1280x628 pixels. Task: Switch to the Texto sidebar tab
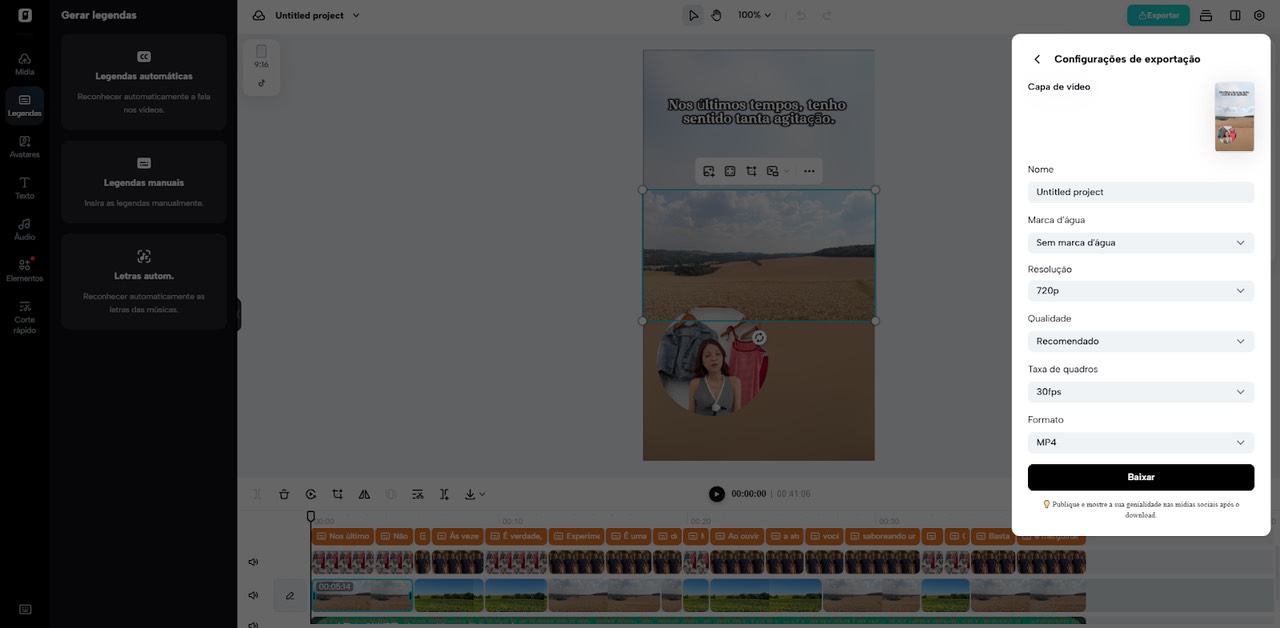(24, 187)
